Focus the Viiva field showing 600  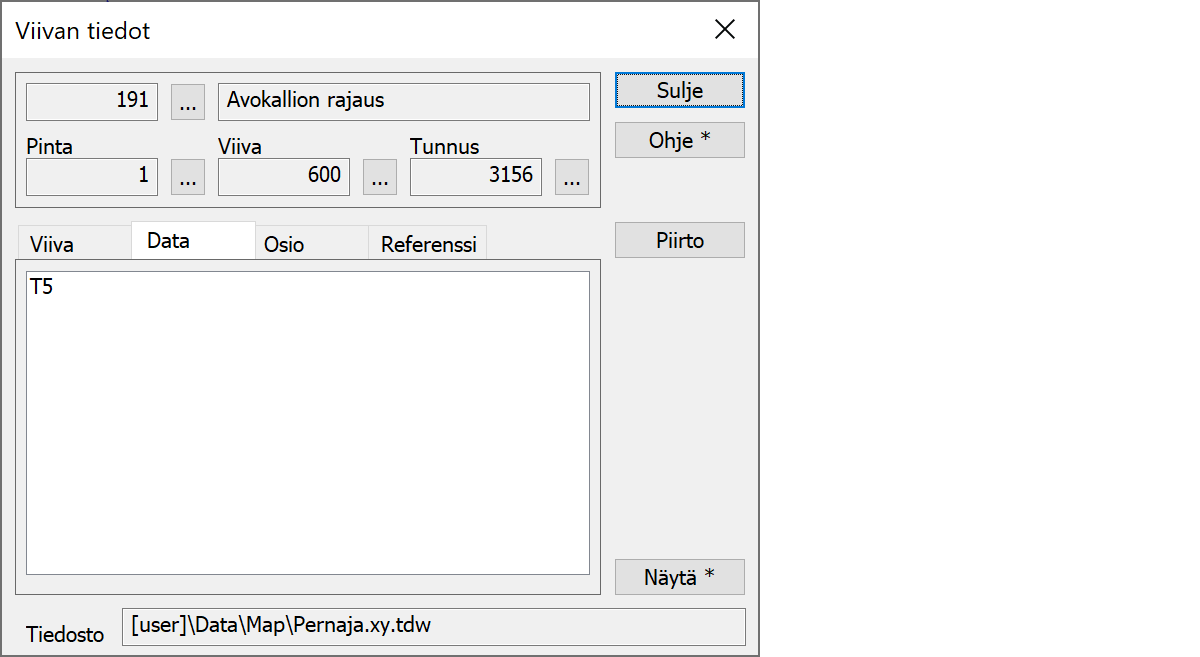(x=283, y=177)
